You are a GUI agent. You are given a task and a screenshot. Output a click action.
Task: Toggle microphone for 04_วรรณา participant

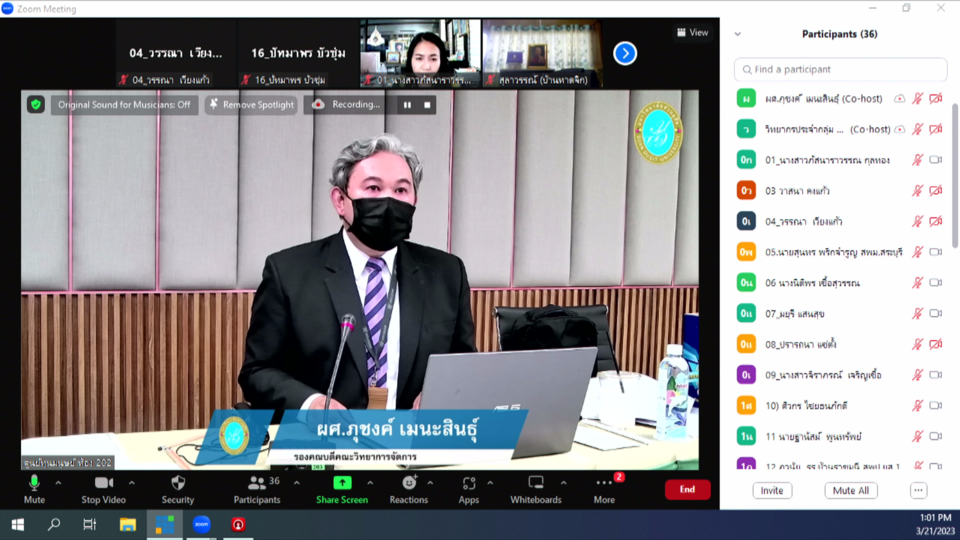click(x=917, y=221)
